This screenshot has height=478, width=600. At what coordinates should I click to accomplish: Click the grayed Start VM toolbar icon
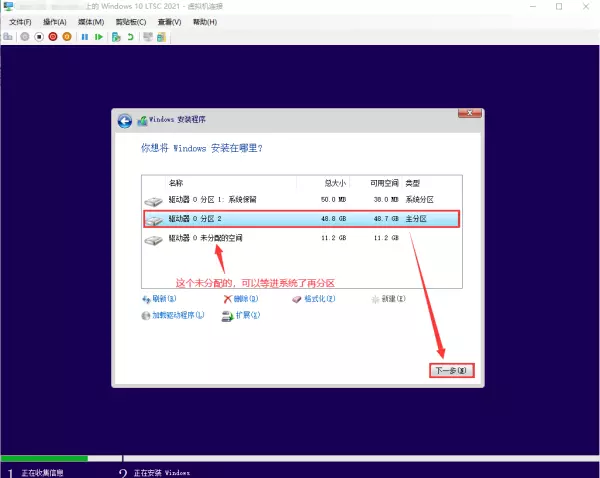click(25, 37)
